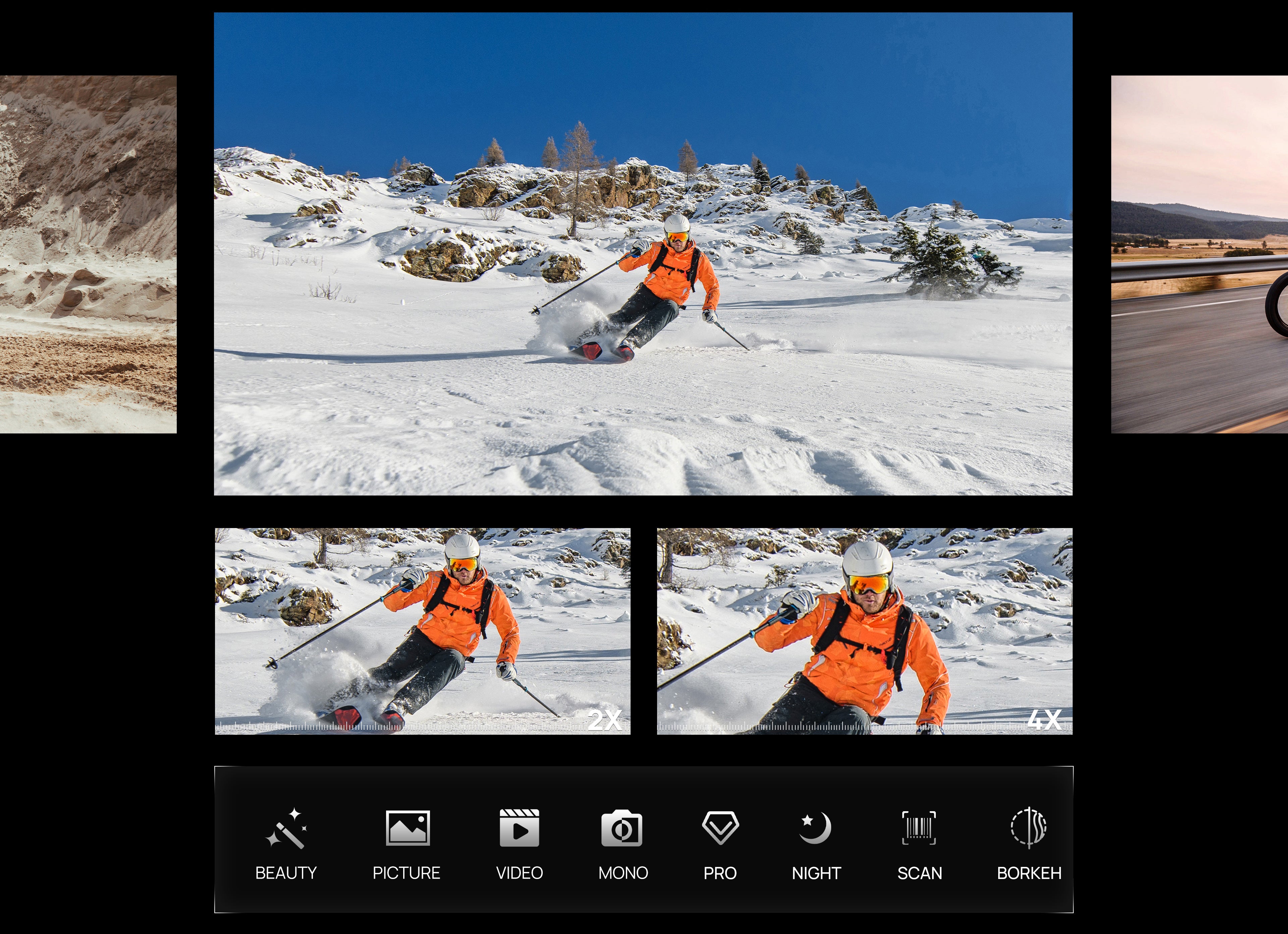Image resolution: width=1288 pixels, height=934 pixels.
Task: Select the Scan barcode icon
Action: coord(919,828)
